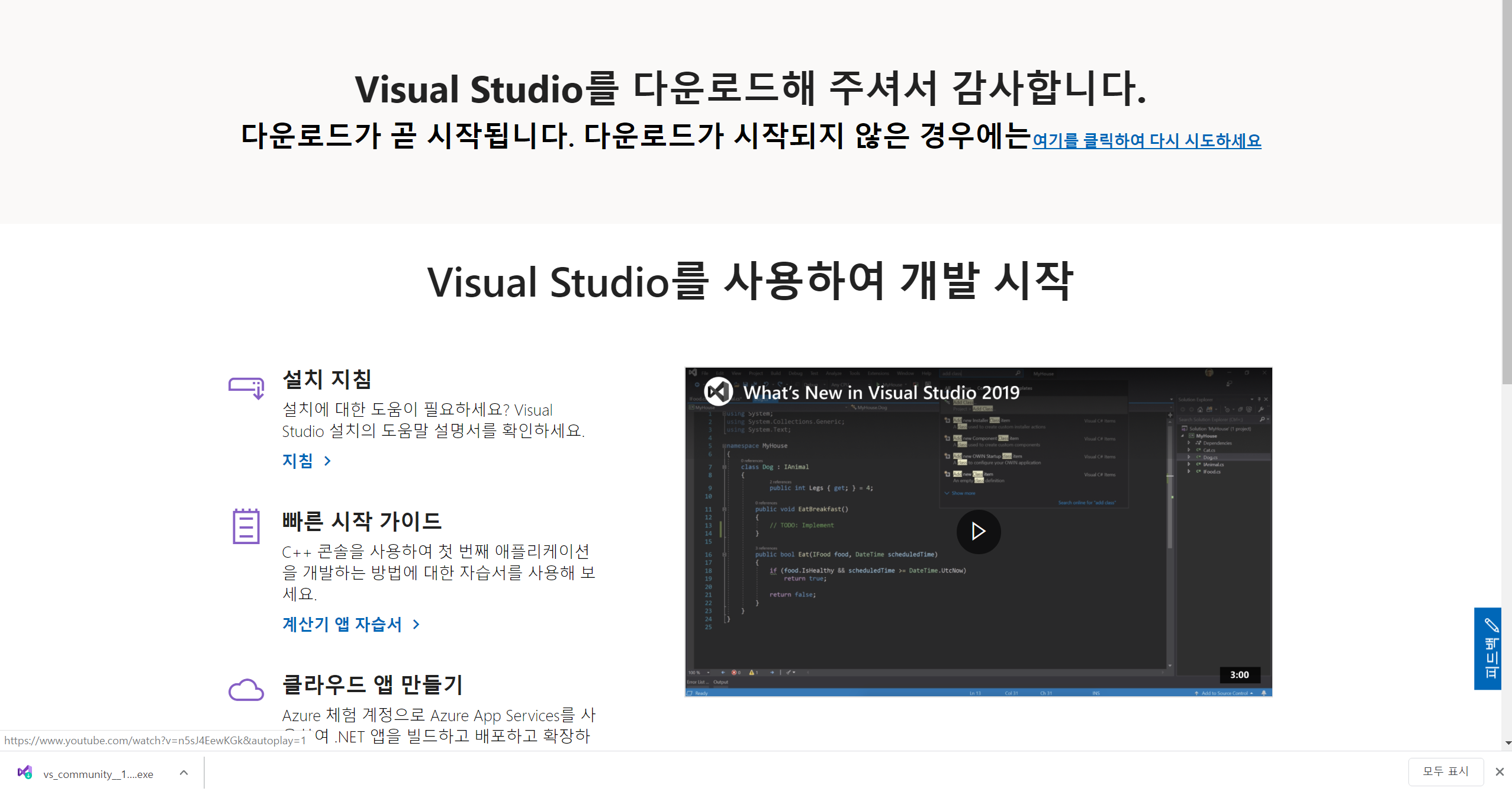Click the 모두 표시 button
Image resolution: width=1512 pixels, height=791 pixels.
[1445, 771]
